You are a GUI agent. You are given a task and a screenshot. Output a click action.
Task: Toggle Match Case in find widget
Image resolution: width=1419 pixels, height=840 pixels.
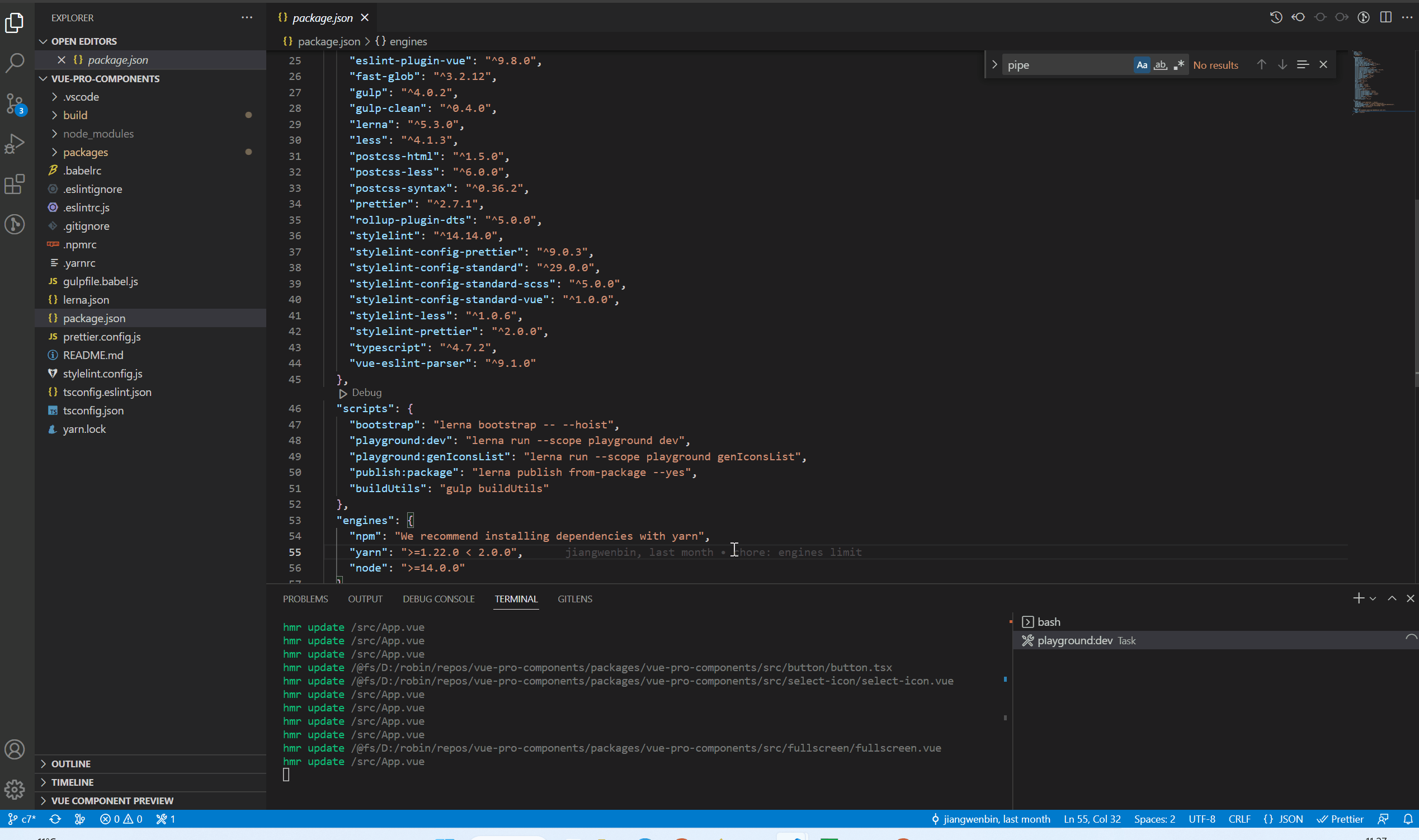[1142, 65]
